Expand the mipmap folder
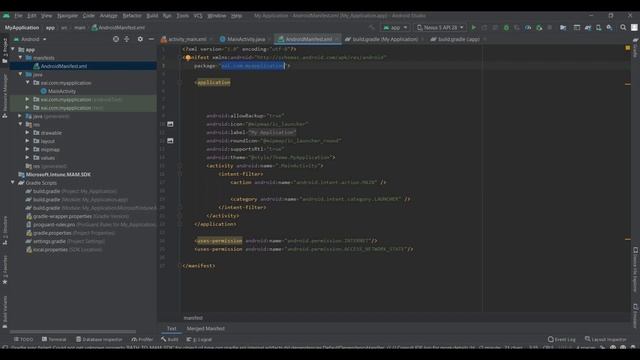 coord(27,149)
